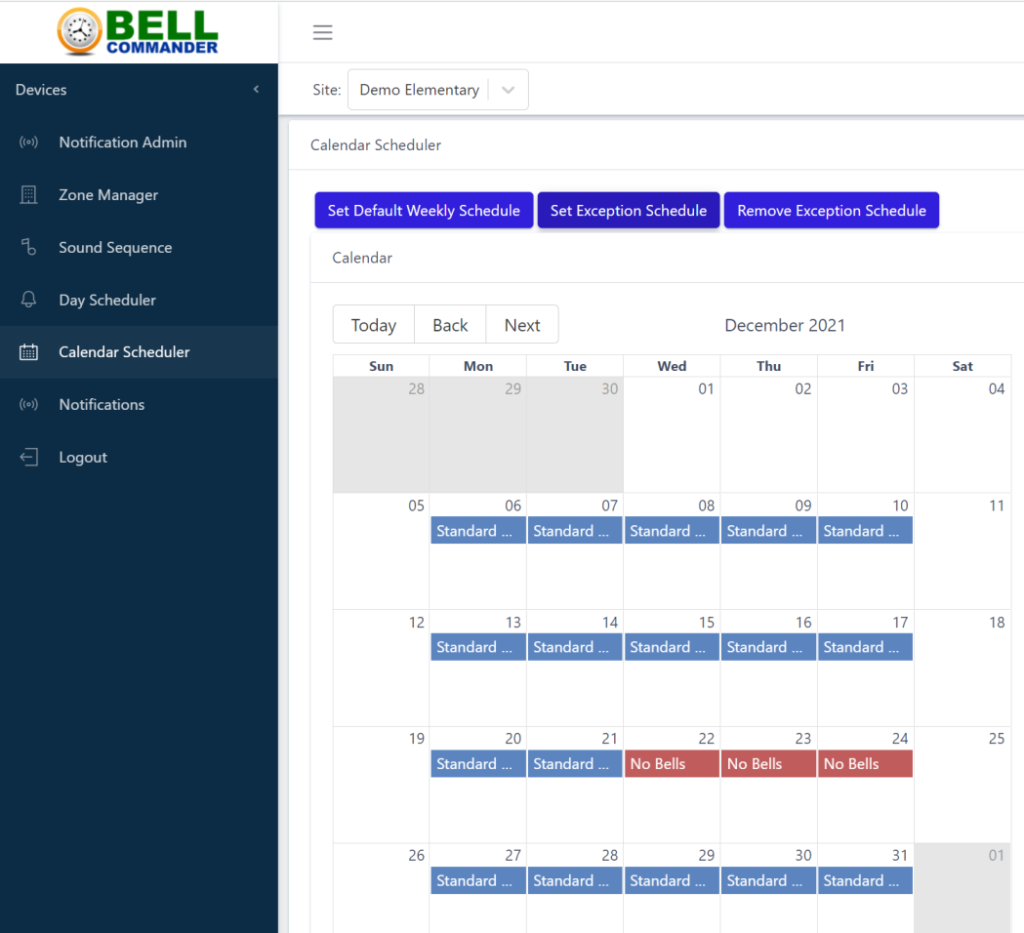Select the No Bells event on December 22

(x=671, y=764)
